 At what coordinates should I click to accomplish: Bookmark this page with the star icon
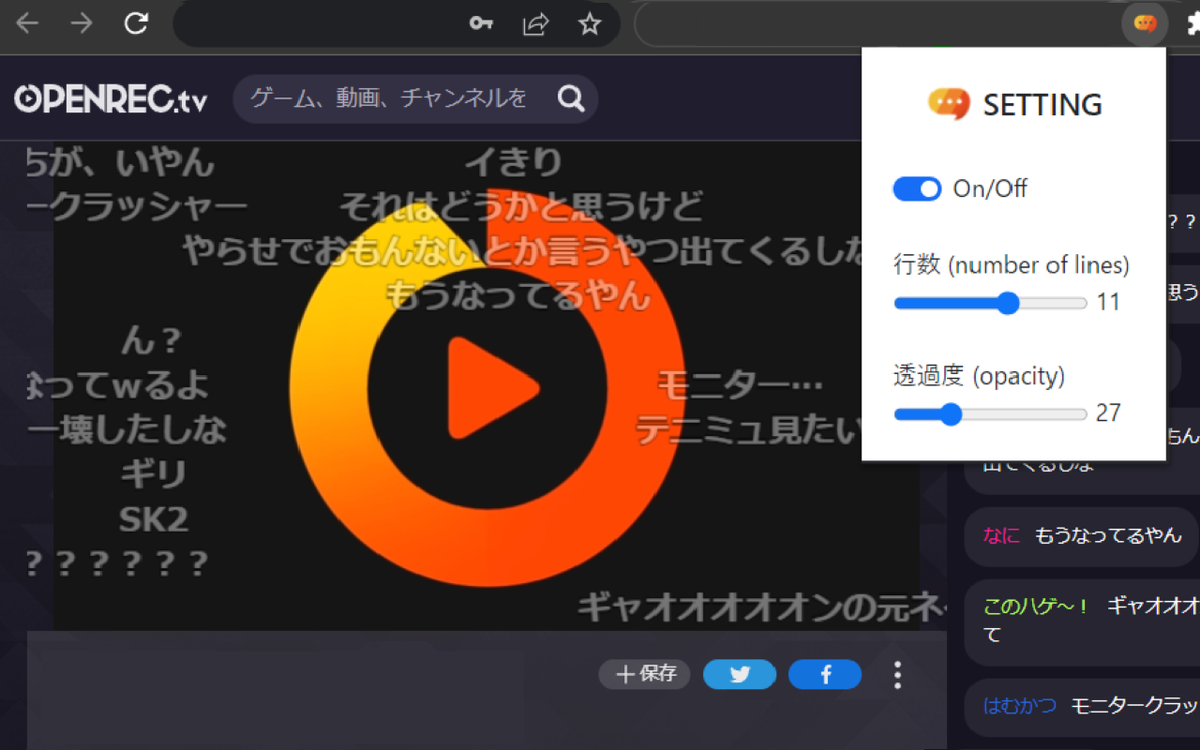(x=590, y=23)
